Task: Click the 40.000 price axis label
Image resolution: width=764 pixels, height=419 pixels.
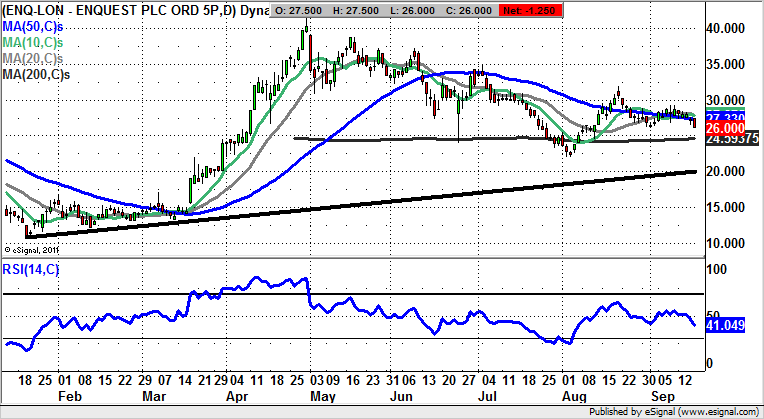Action: click(730, 30)
